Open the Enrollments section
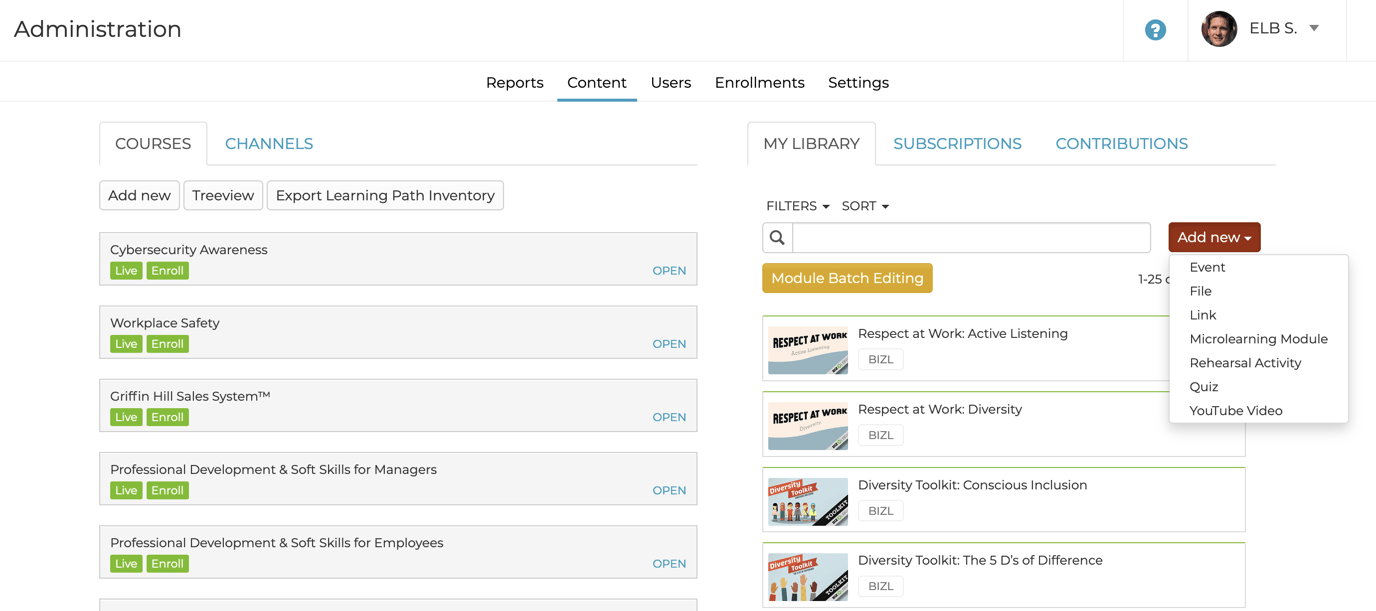Image resolution: width=1376 pixels, height=611 pixels. [x=759, y=82]
